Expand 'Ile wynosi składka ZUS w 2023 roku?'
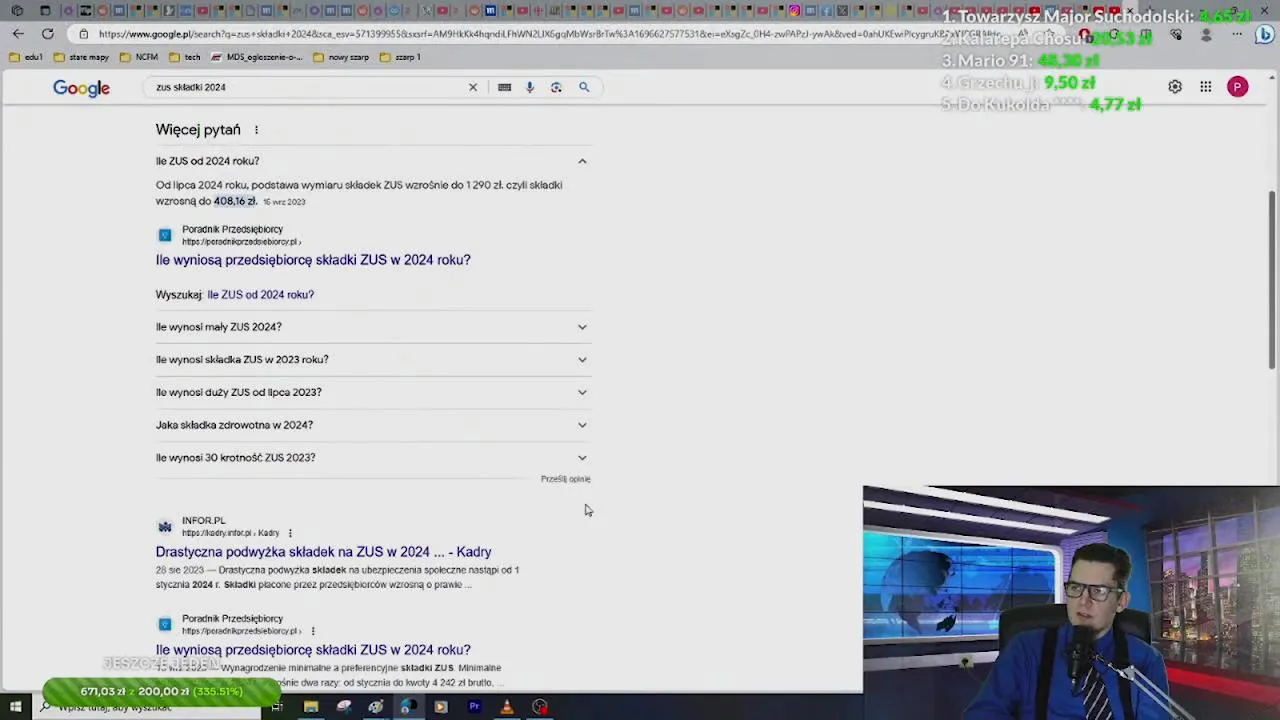The image size is (1280, 720). click(x=373, y=359)
